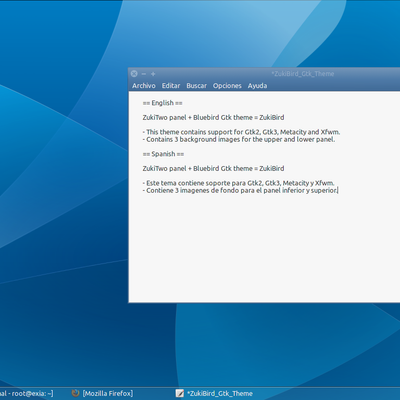400x400 pixels.
Task: Close the ZukiBird_Gtk_Theme editor window
Action: point(134,74)
